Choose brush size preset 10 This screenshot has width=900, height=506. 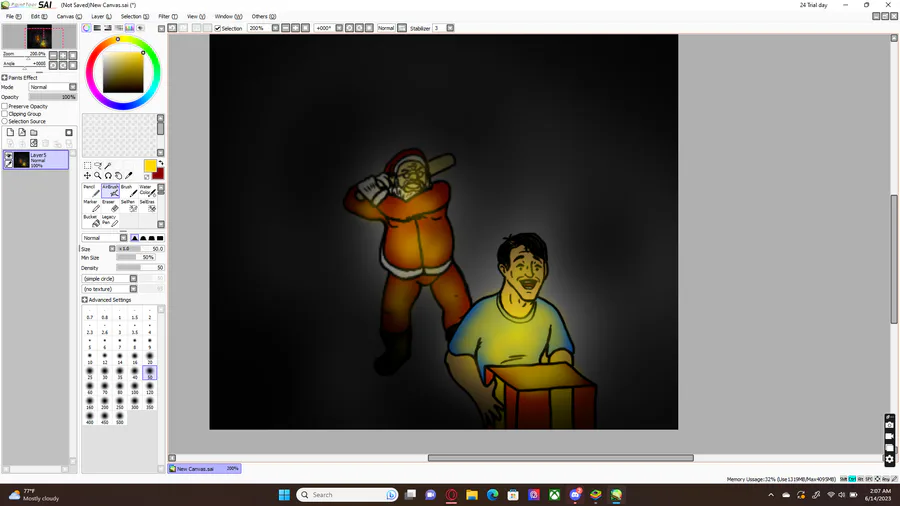point(90,358)
